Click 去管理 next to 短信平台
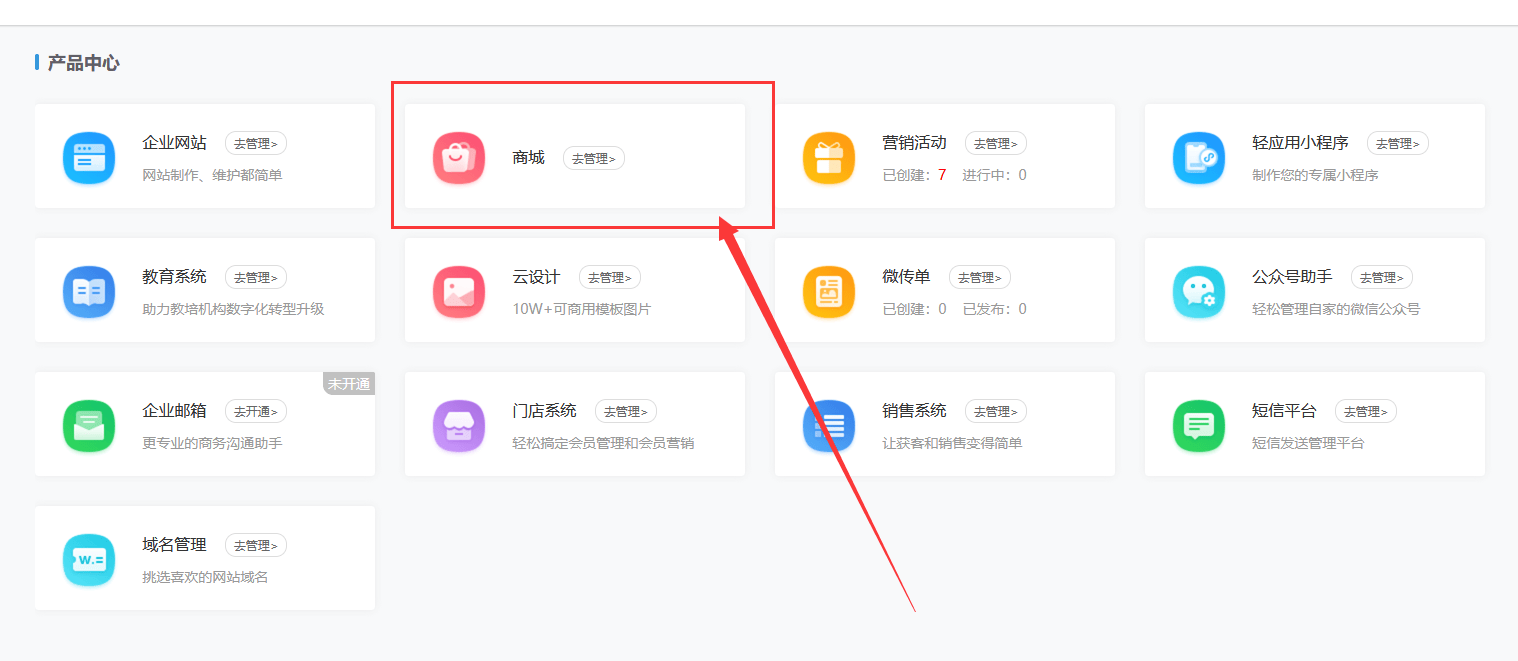 pos(1366,411)
